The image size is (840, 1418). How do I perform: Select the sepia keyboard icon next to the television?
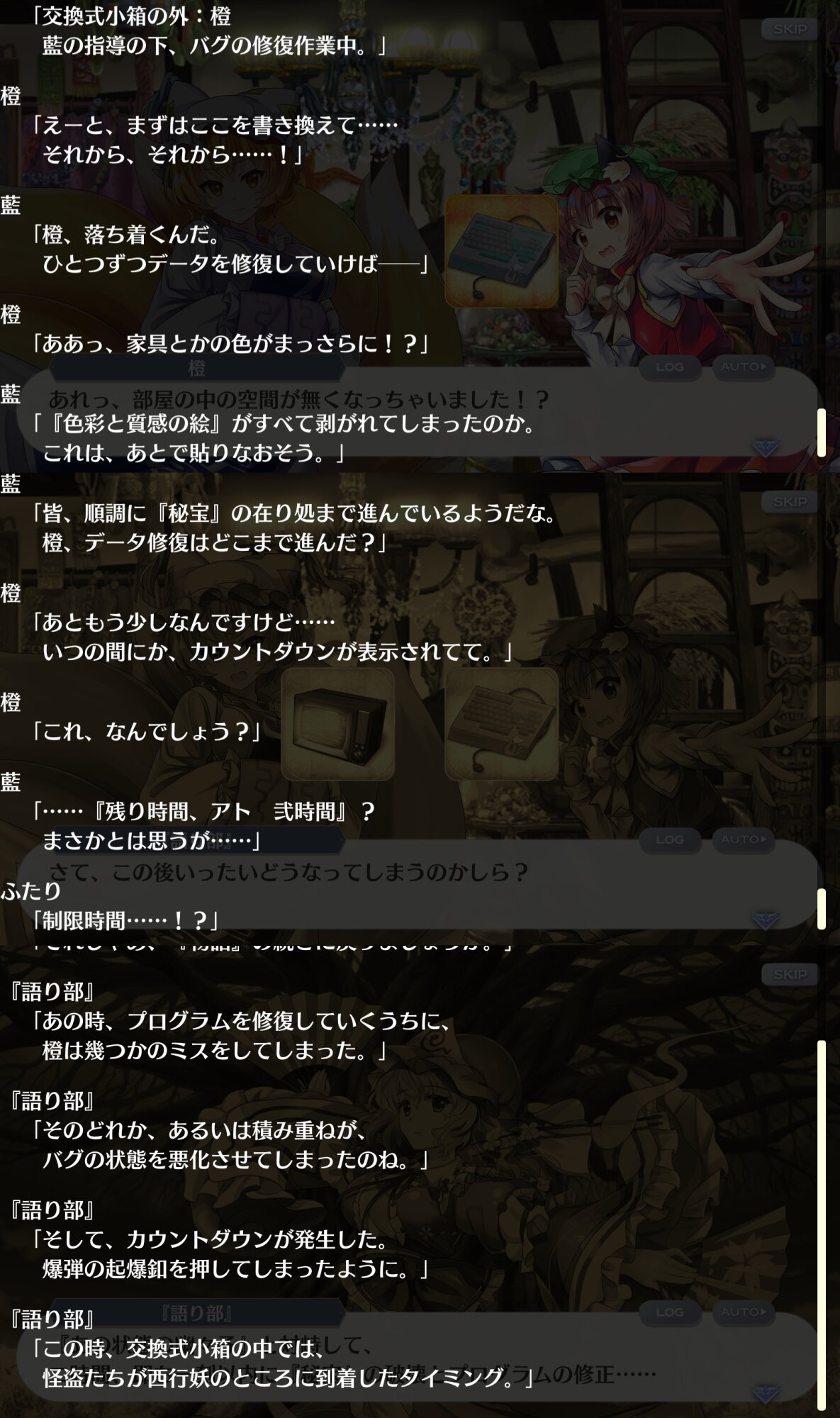click(501, 725)
